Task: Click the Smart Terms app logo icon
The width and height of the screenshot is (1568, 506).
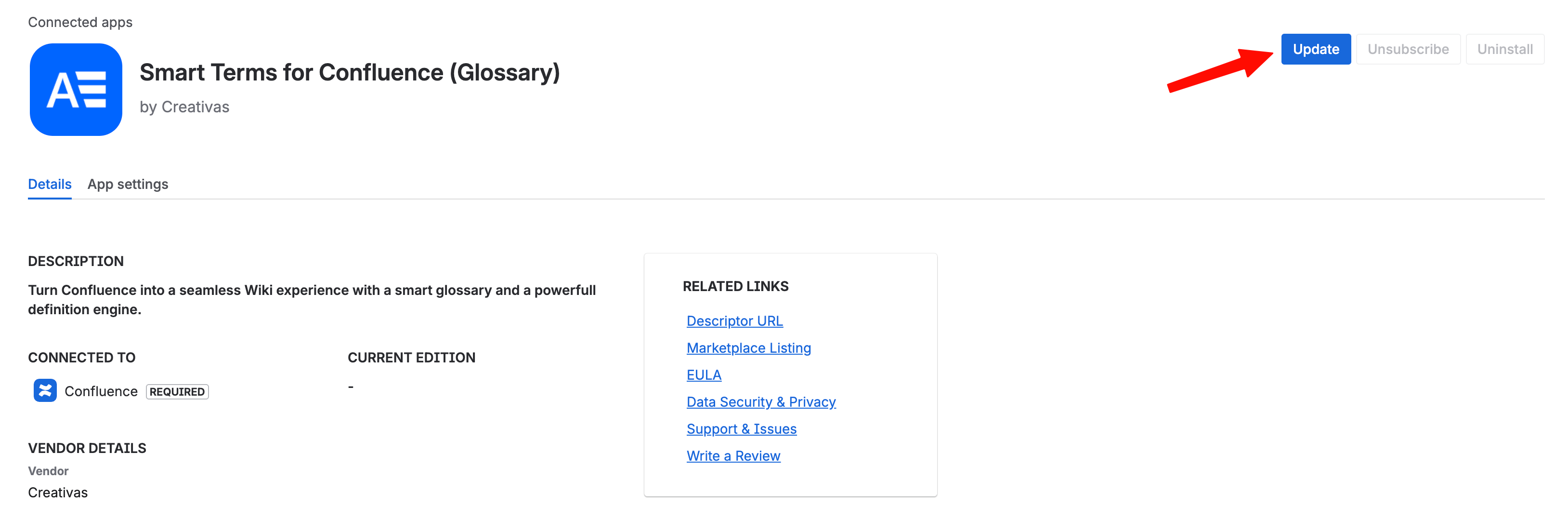Action: point(76,90)
